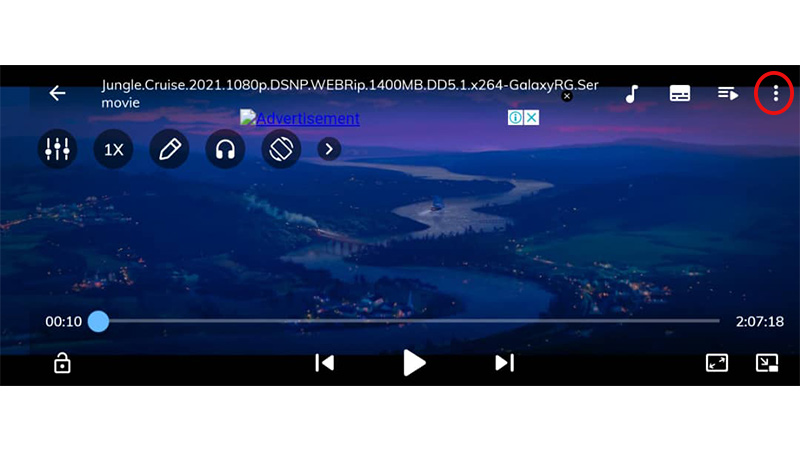Select the pencil edit tool

point(169,149)
